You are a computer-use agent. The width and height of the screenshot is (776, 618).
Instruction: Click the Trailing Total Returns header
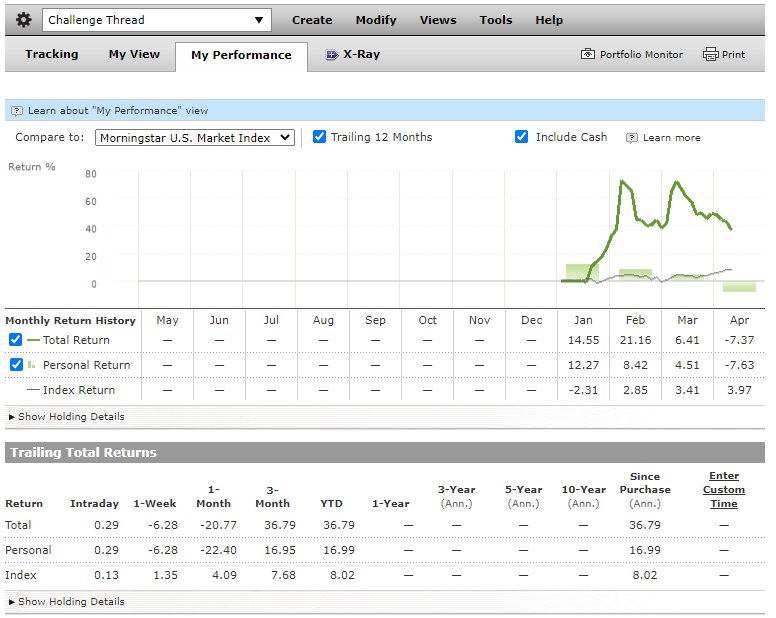click(83, 452)
